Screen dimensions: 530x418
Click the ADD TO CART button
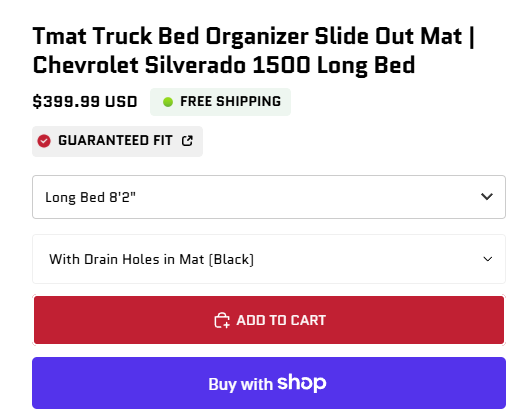point(269,320)
